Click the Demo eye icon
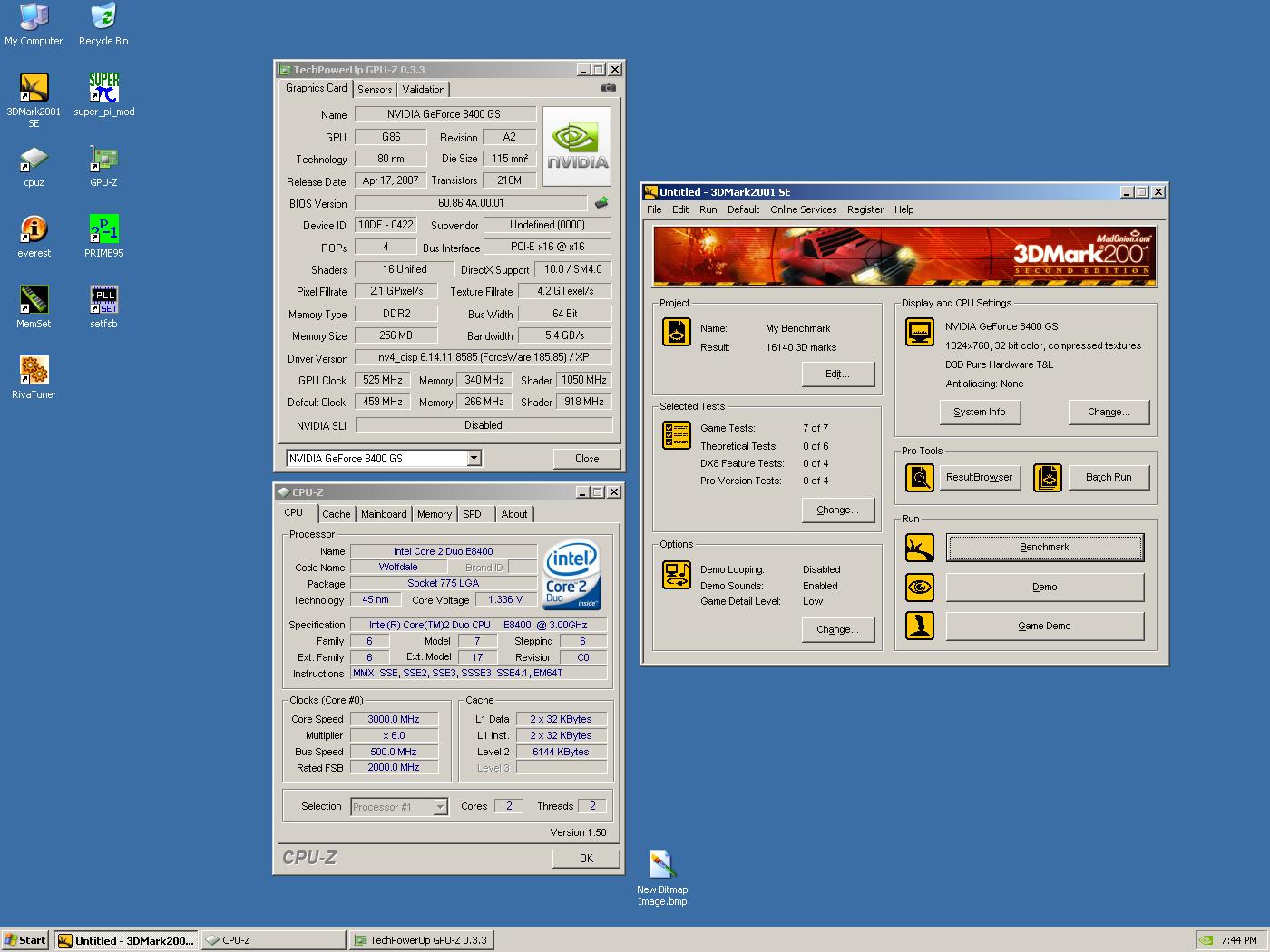Viewport: 1270px width, 952px height. 920,587
